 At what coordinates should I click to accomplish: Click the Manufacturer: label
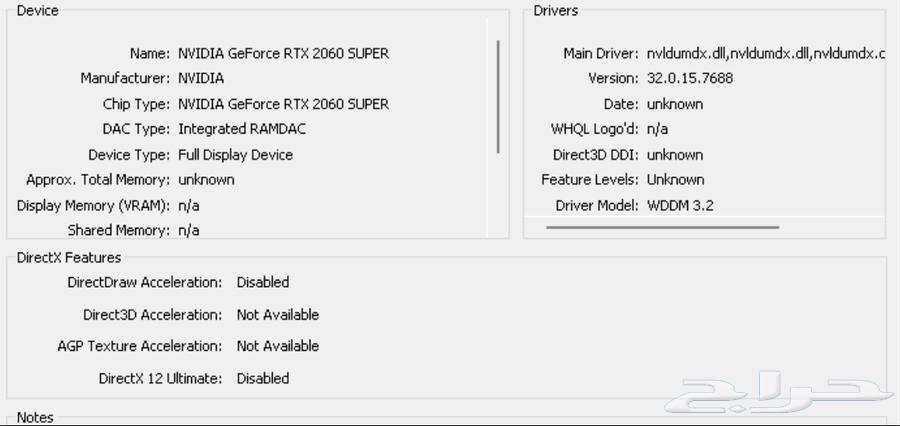(x=125, y=78)
